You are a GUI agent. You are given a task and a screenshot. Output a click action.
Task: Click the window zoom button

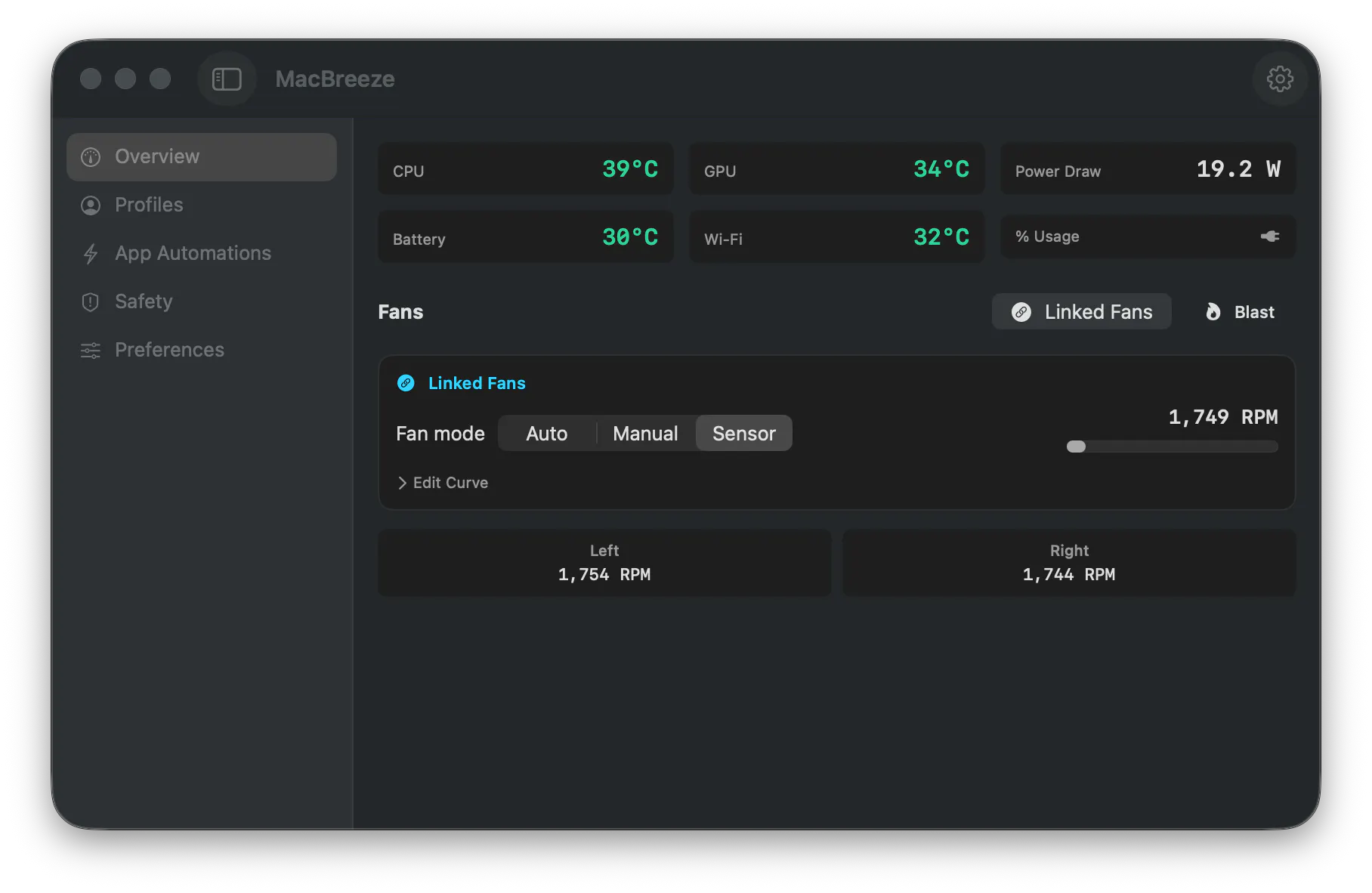pos(160,79)
